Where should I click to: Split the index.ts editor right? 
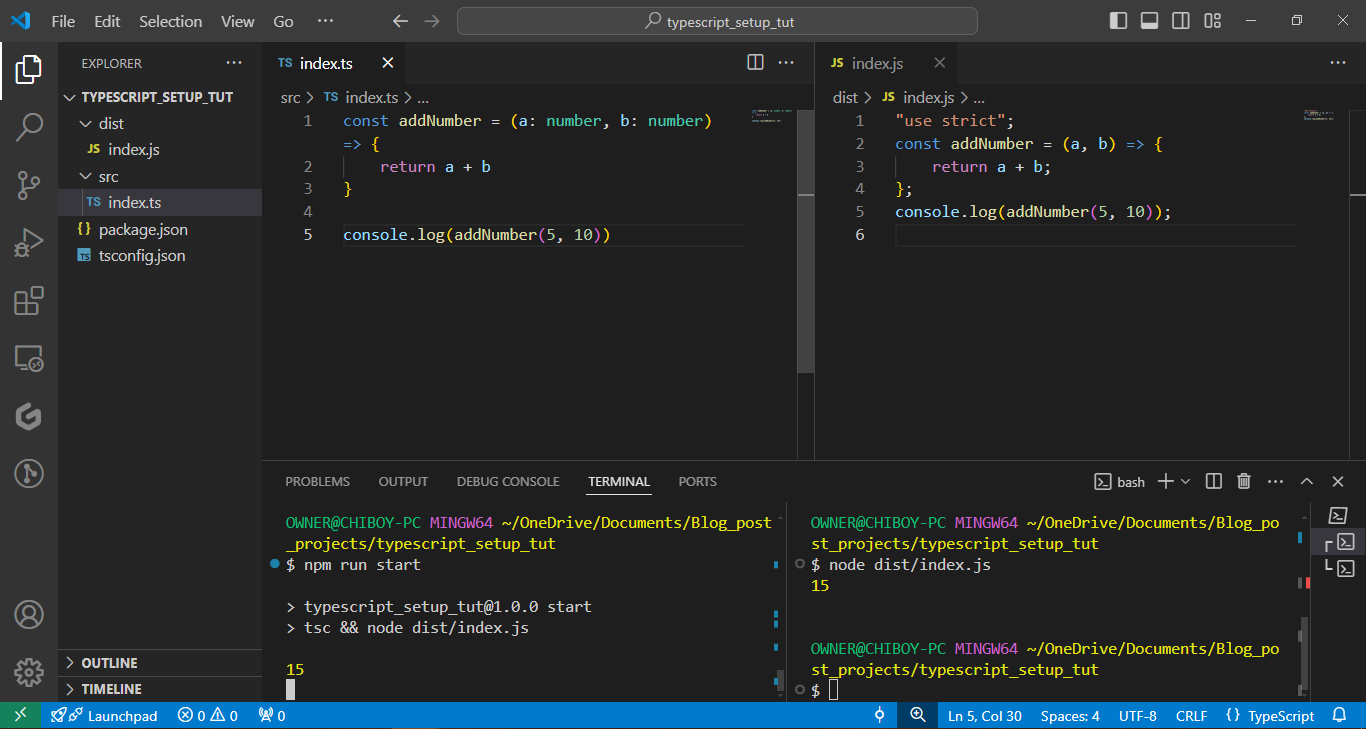[755, 63]
